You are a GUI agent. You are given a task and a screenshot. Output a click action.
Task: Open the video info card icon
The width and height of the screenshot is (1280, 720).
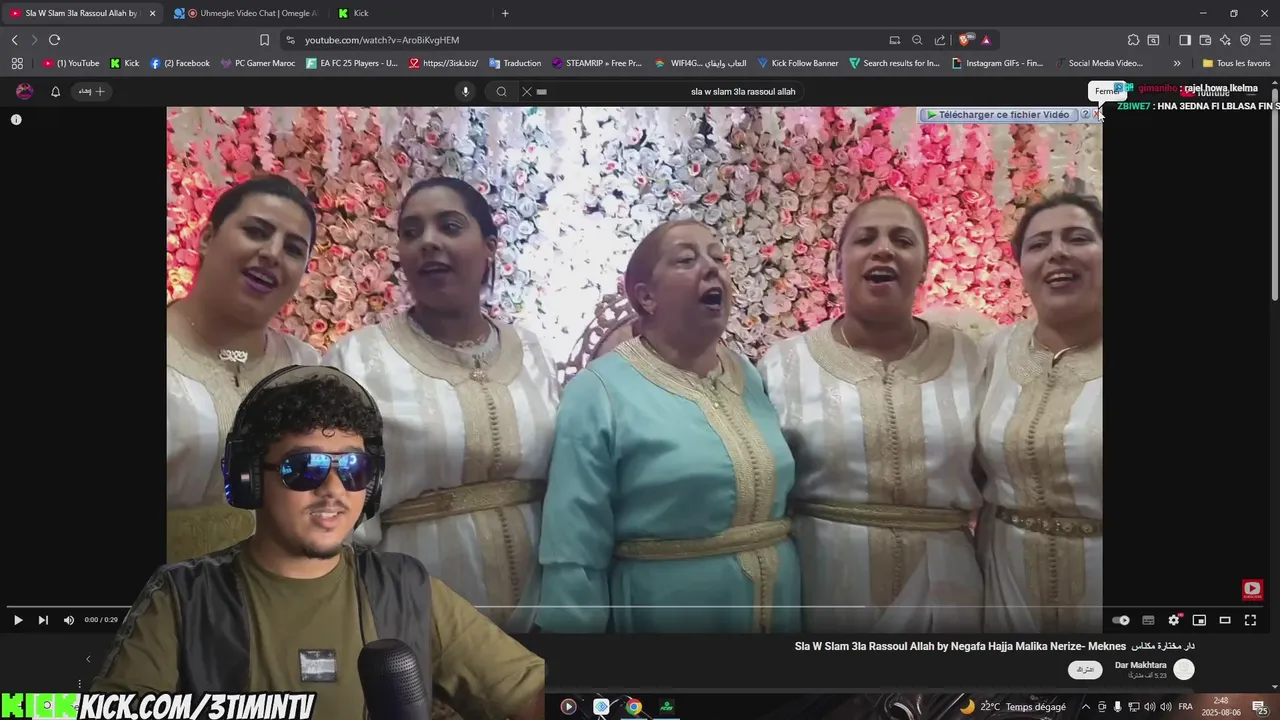pos(16,119)
